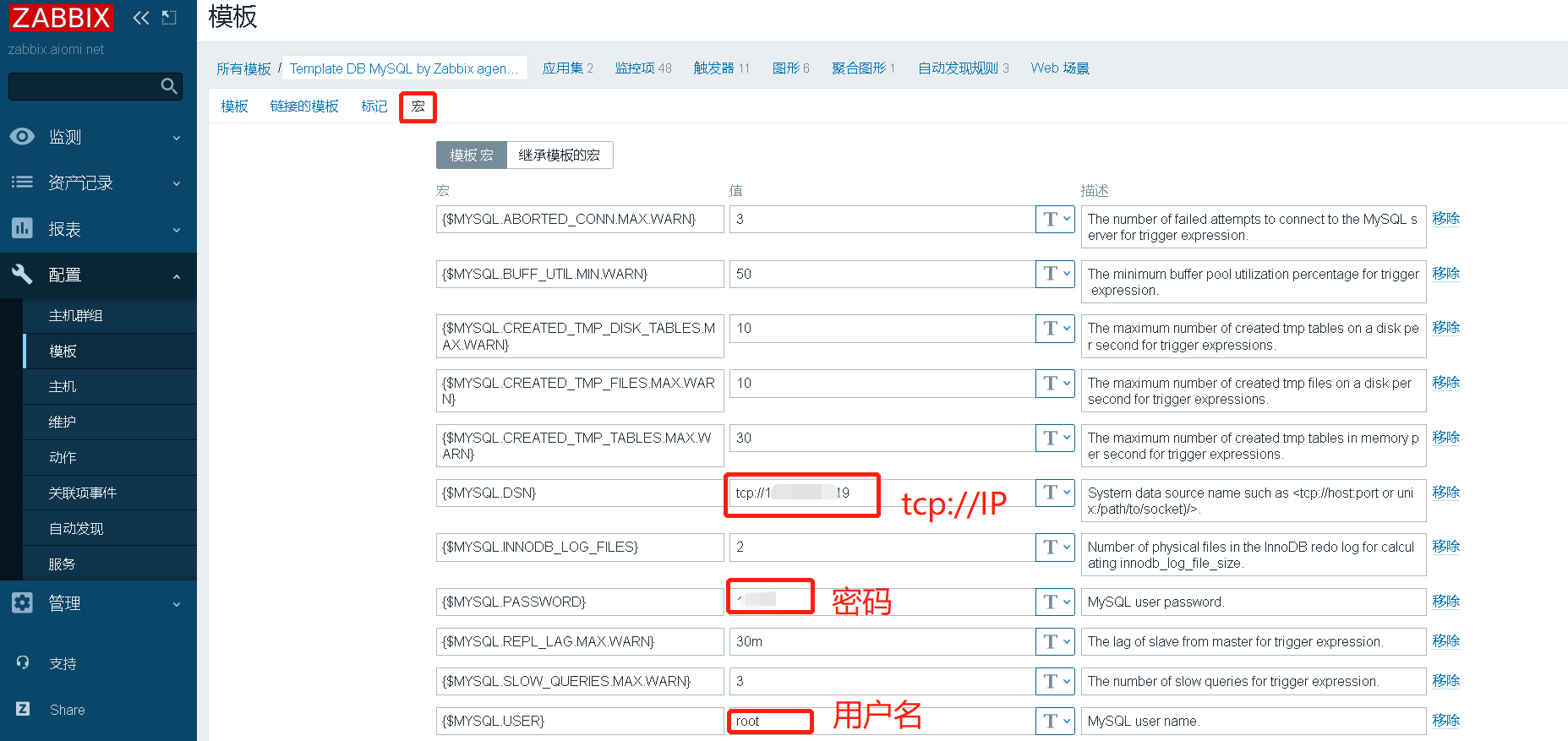Image resolution: width=1568 pixels, height=741 pixels.
Task: Open value type dropdown for CREATED_TMP_TABLES macro
Action: (1055, 438)
